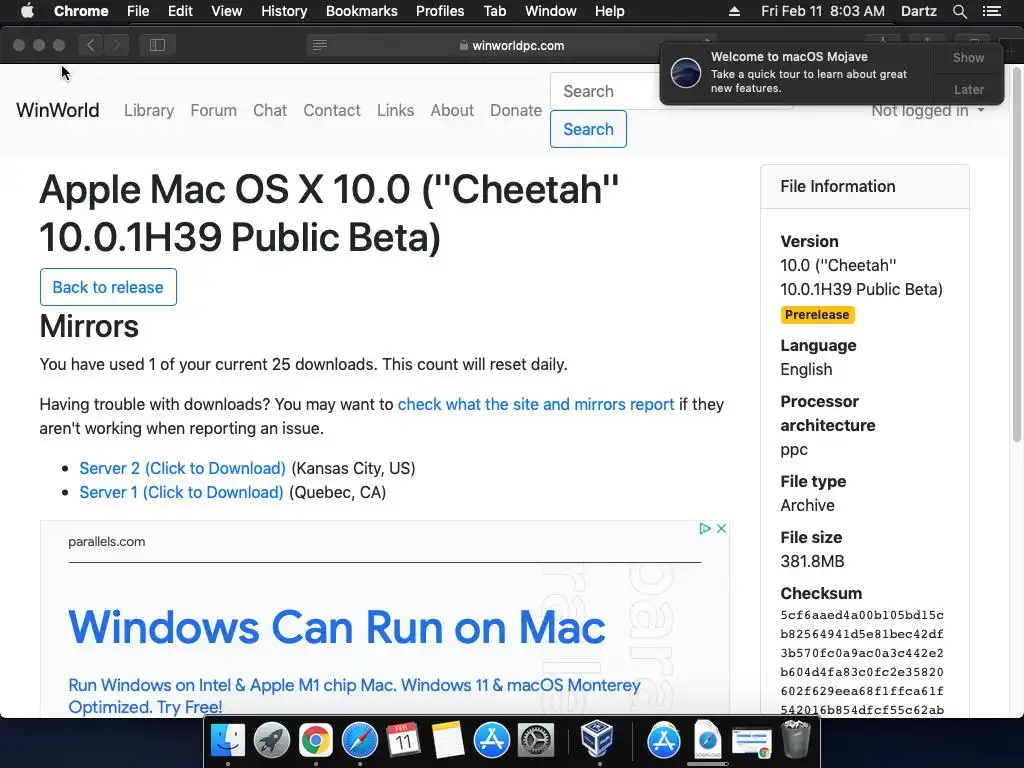Open check what the site and mirrors report link

(536, 404)
